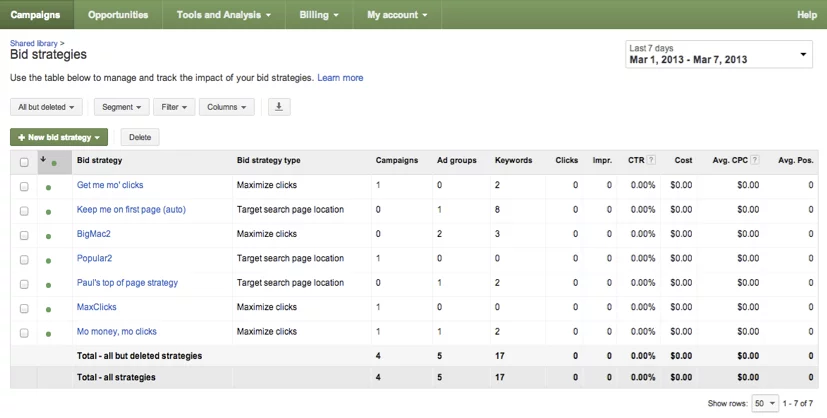Open the Show rows count dropdown
The height and width of the screenshot is (418, 827).
pyautogui.click(x=766, y=403)
